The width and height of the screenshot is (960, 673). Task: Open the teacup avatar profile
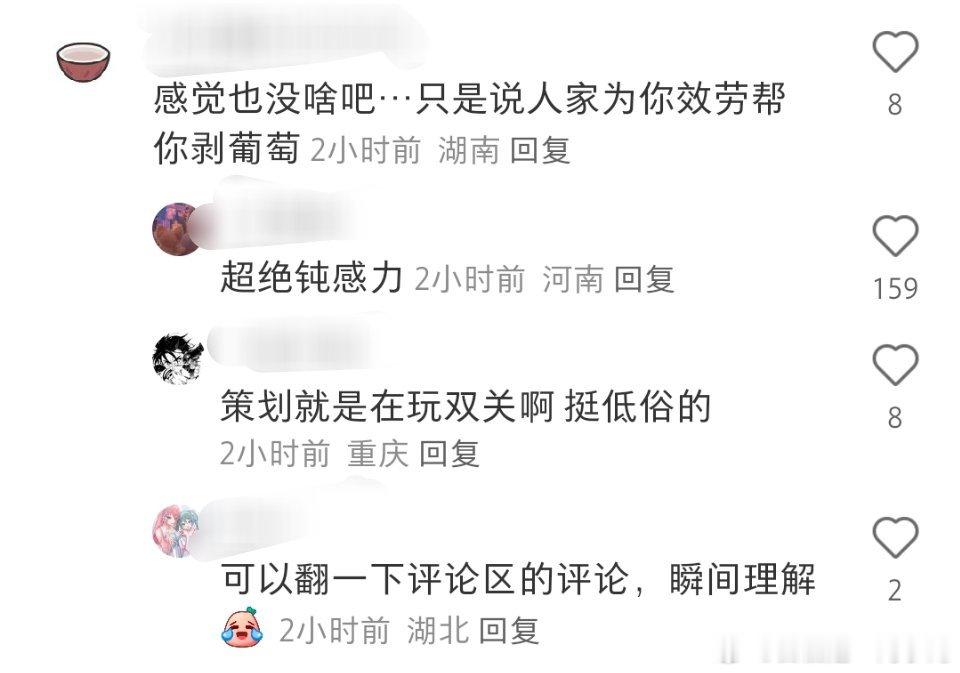point(83,62)
